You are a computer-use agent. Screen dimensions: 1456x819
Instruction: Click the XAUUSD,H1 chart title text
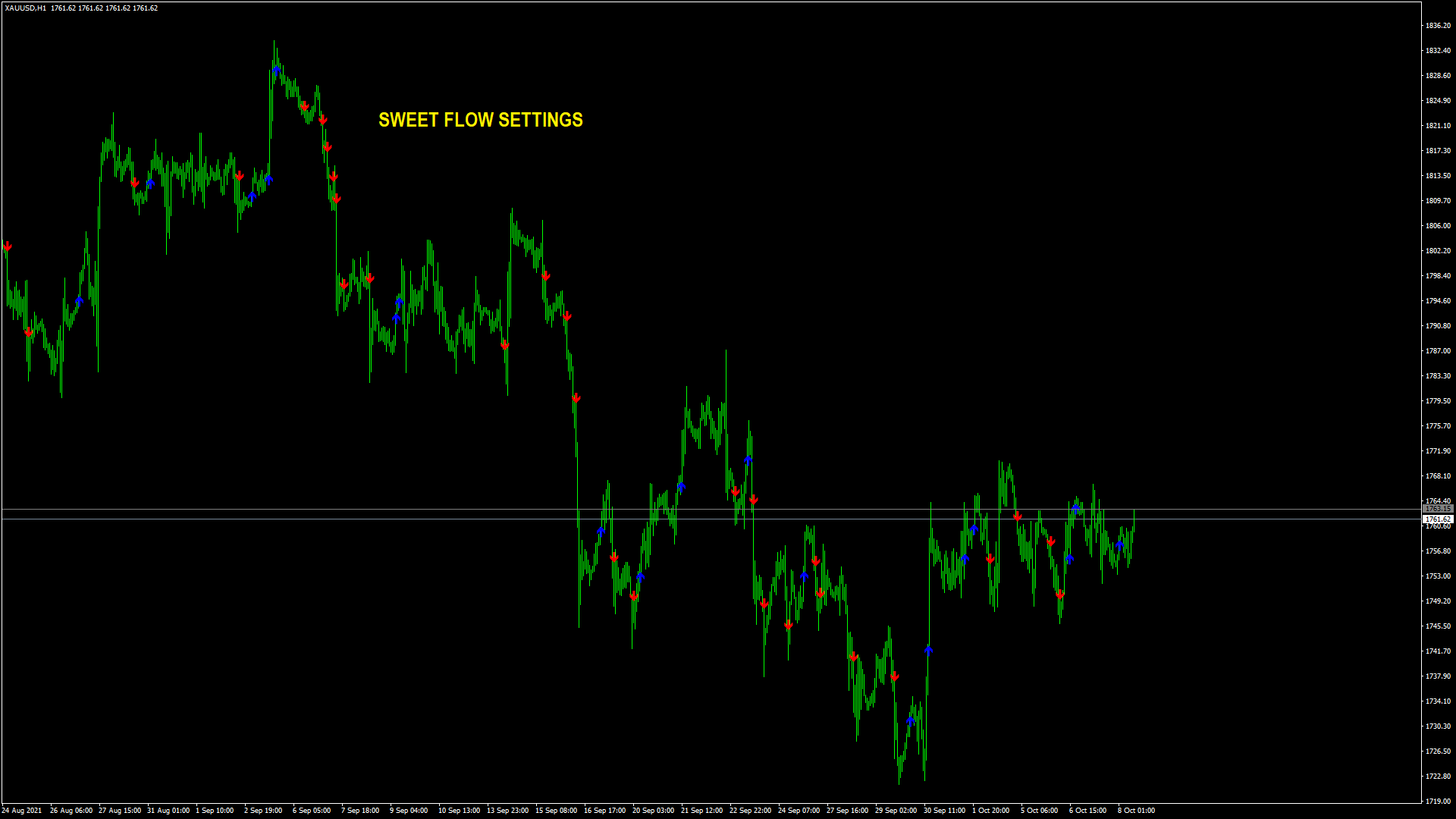(26, 8)
